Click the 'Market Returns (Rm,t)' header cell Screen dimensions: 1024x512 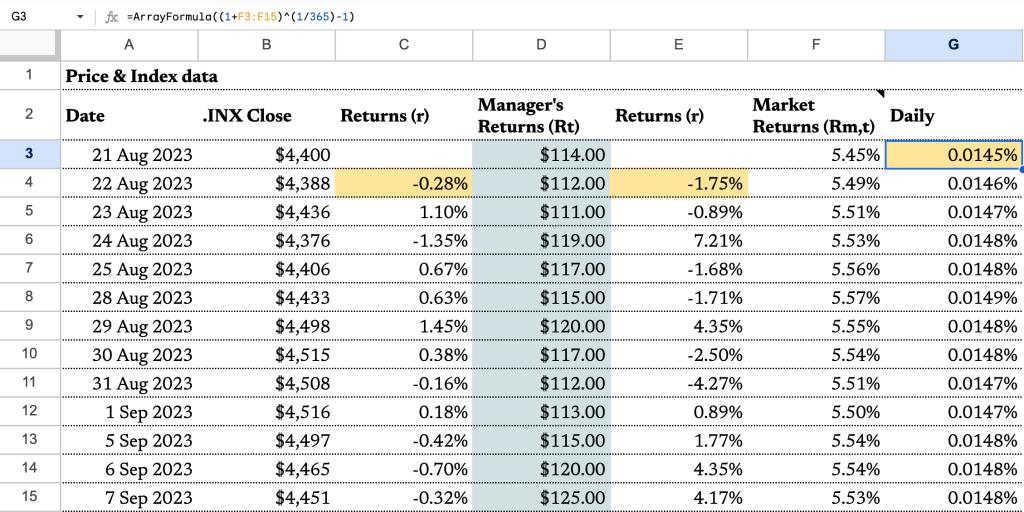point(815,115)
